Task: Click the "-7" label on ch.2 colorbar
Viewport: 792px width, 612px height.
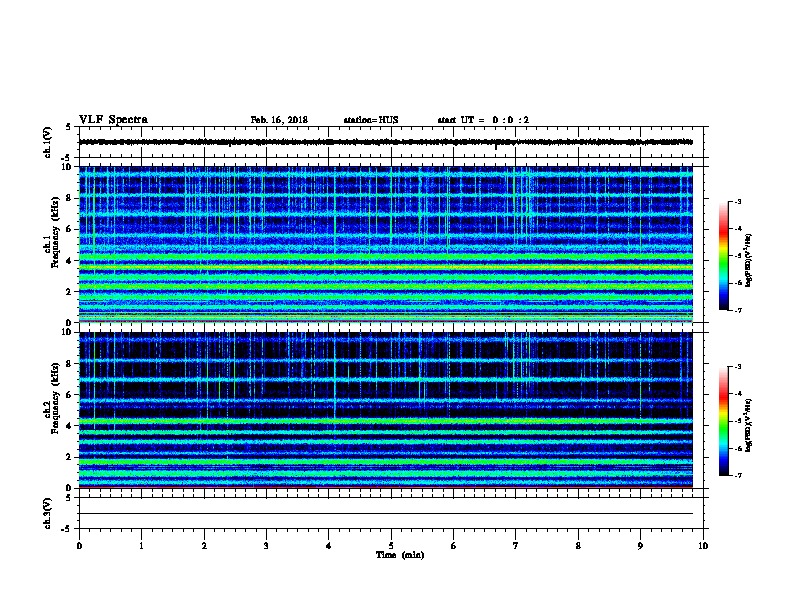Action: coord(737,475)
